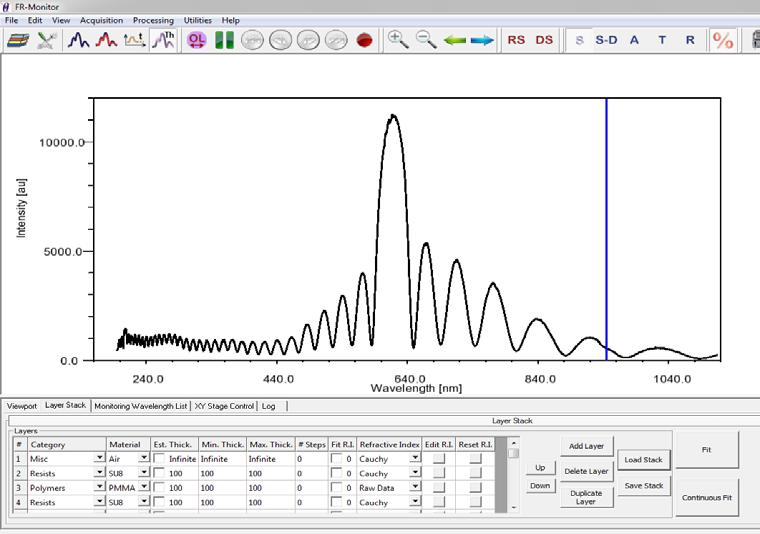Open Category dropdown showing Misc
Viewport: 760px width, 534px height.
click(99, 458)
